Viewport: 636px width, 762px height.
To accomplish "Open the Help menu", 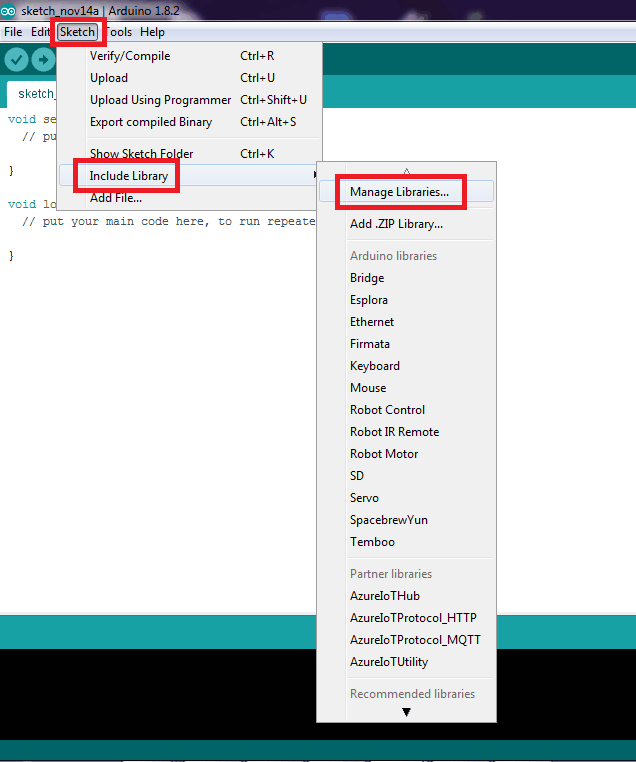I will 152,32.
